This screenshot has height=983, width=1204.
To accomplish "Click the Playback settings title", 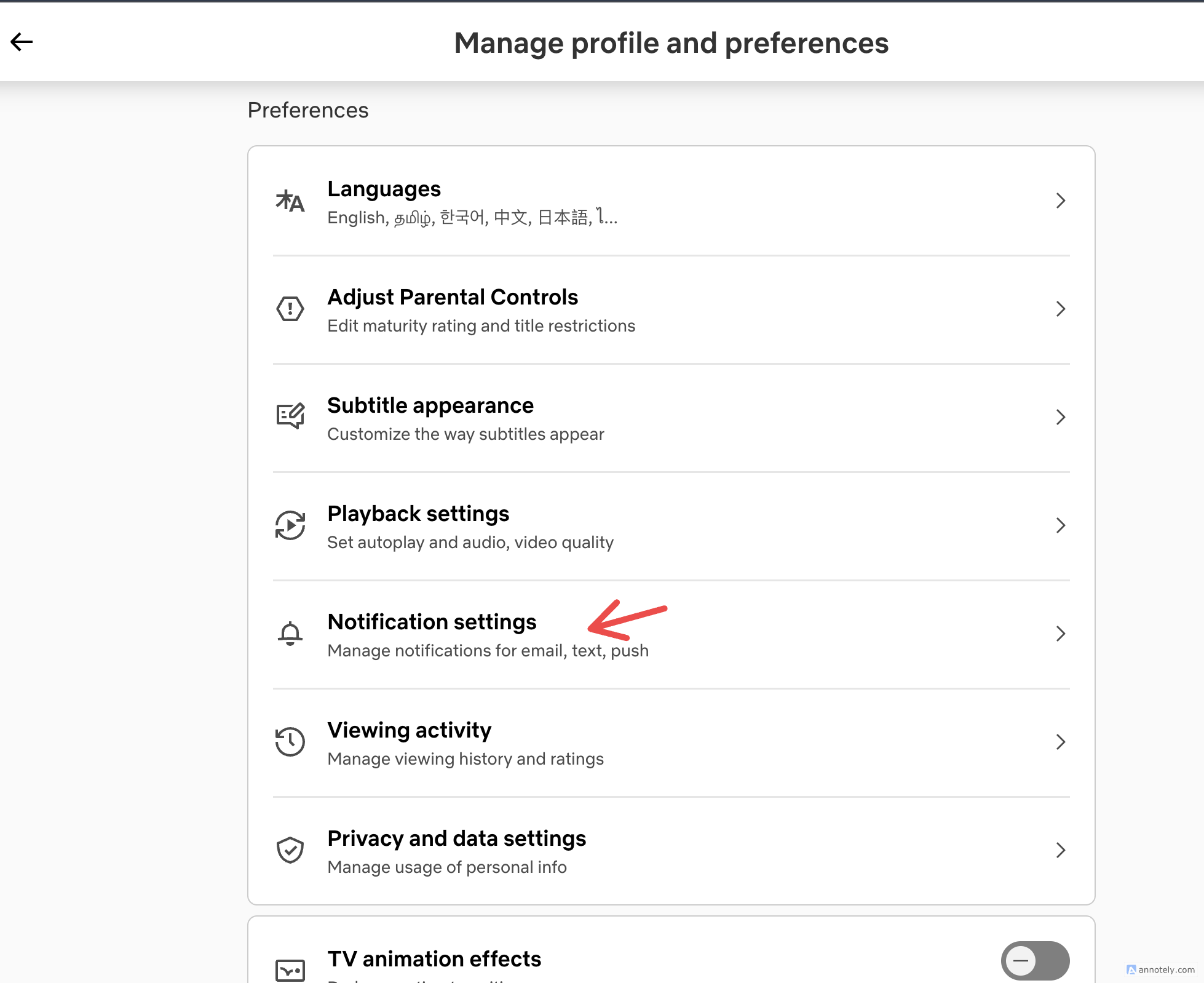I will [418, 514].
